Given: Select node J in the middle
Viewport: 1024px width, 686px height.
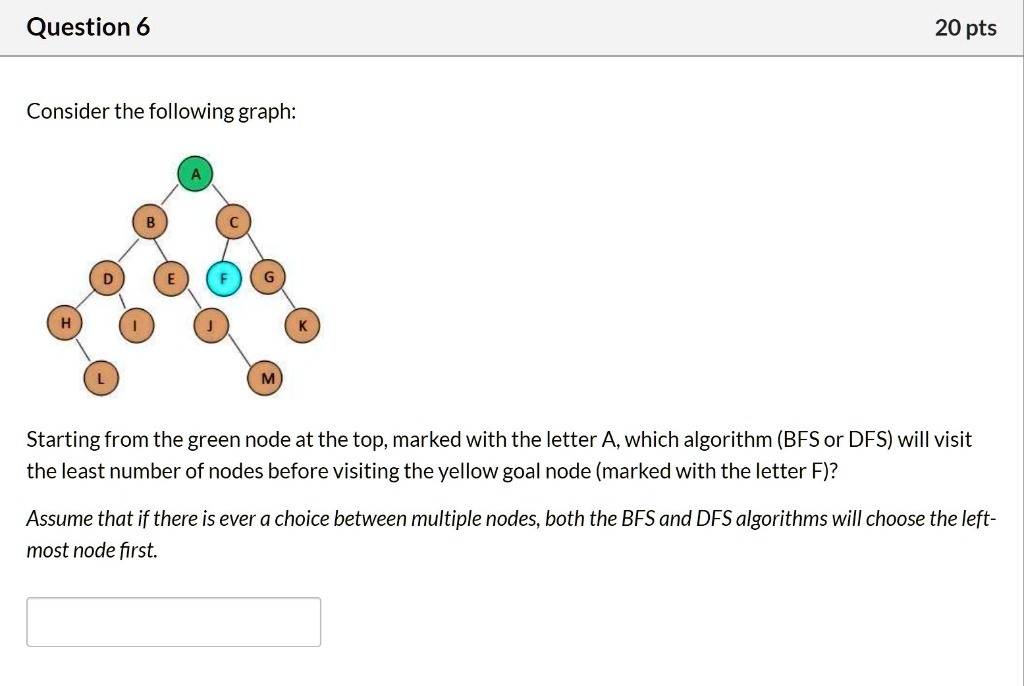Looking at the screenshot, I should click(210, 324).
